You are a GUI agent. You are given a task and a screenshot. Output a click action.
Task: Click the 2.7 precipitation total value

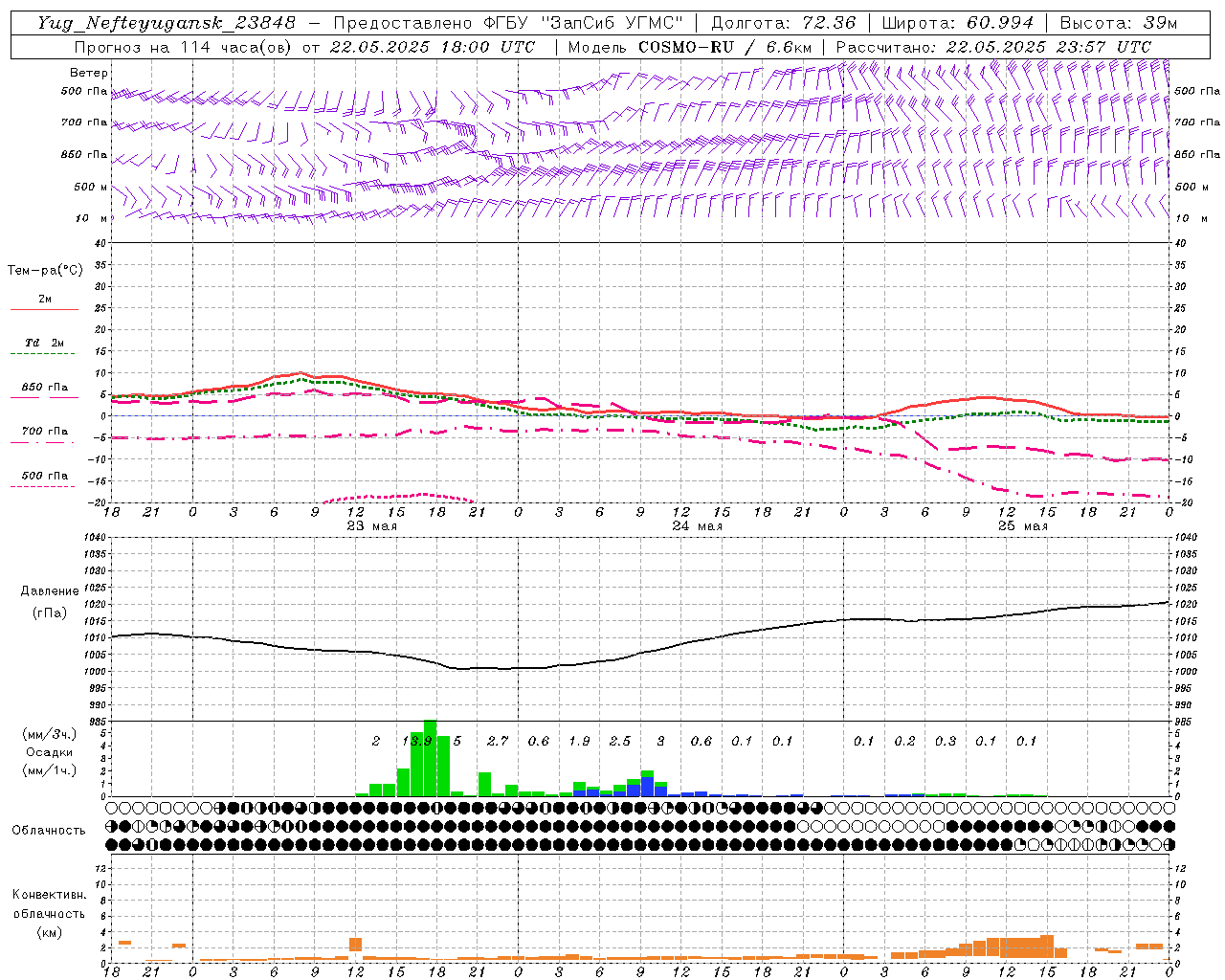tap(498, 741)
